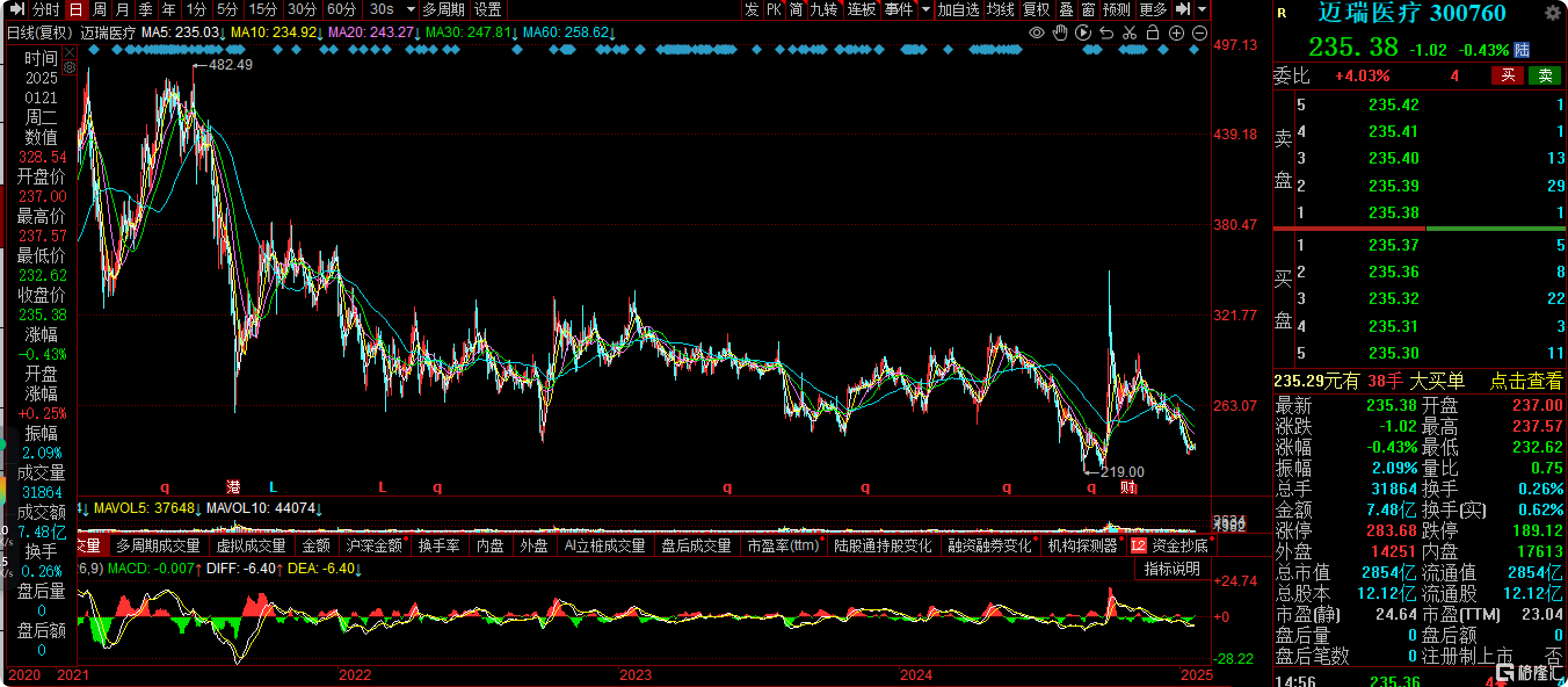Open dropdown arrow after 事件
Screen dimensions: 1568x687
tap(926, 9)
